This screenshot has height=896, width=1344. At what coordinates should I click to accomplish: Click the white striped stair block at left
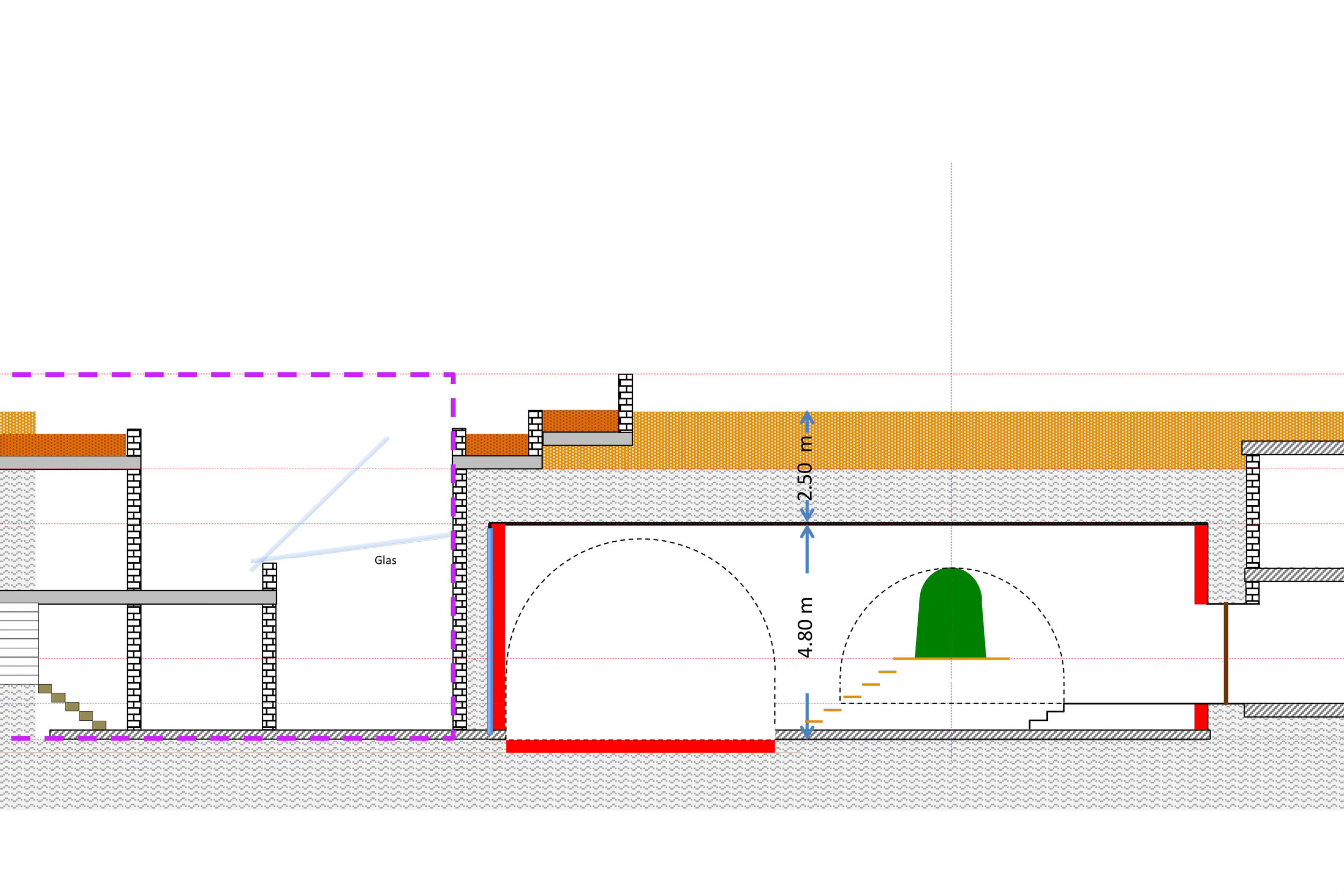tap(19, 643)
